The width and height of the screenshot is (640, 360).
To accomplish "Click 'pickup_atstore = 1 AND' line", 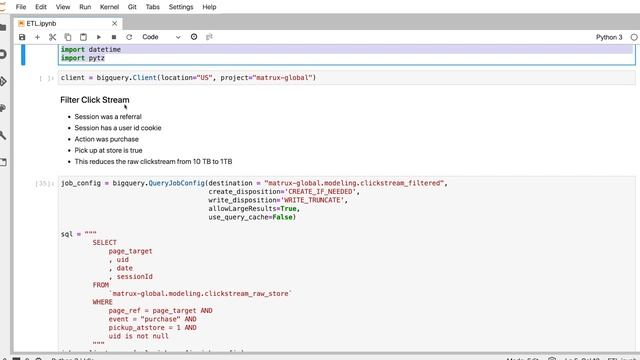I will [x=153, y=328].
